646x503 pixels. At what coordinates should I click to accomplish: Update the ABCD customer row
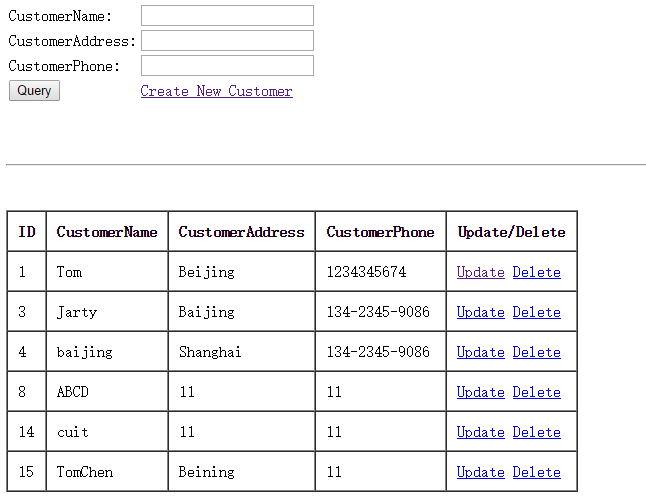pyautogui.click(x=480, y=392)
